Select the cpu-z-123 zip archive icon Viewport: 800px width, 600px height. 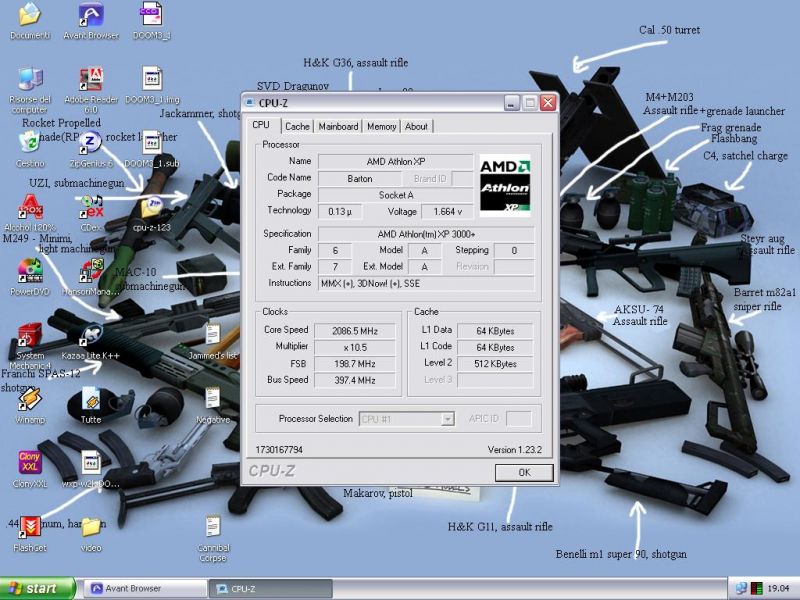coord(152,207)
